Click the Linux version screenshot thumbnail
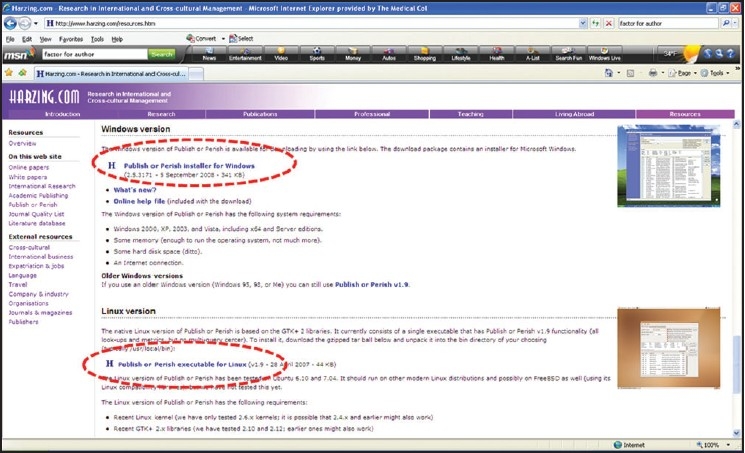This screenshot has height=453, width=745. tap(669, 348)
